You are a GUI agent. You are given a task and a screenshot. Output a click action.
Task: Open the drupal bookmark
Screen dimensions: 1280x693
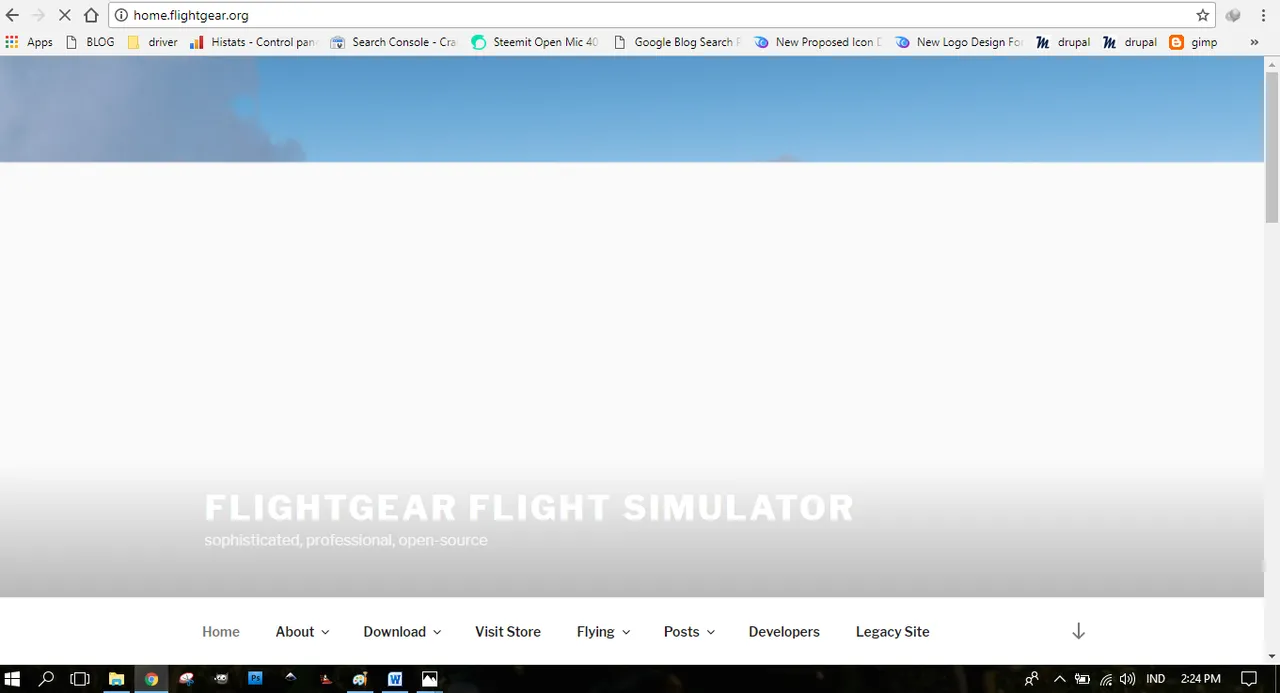[x=1073, y=42]
